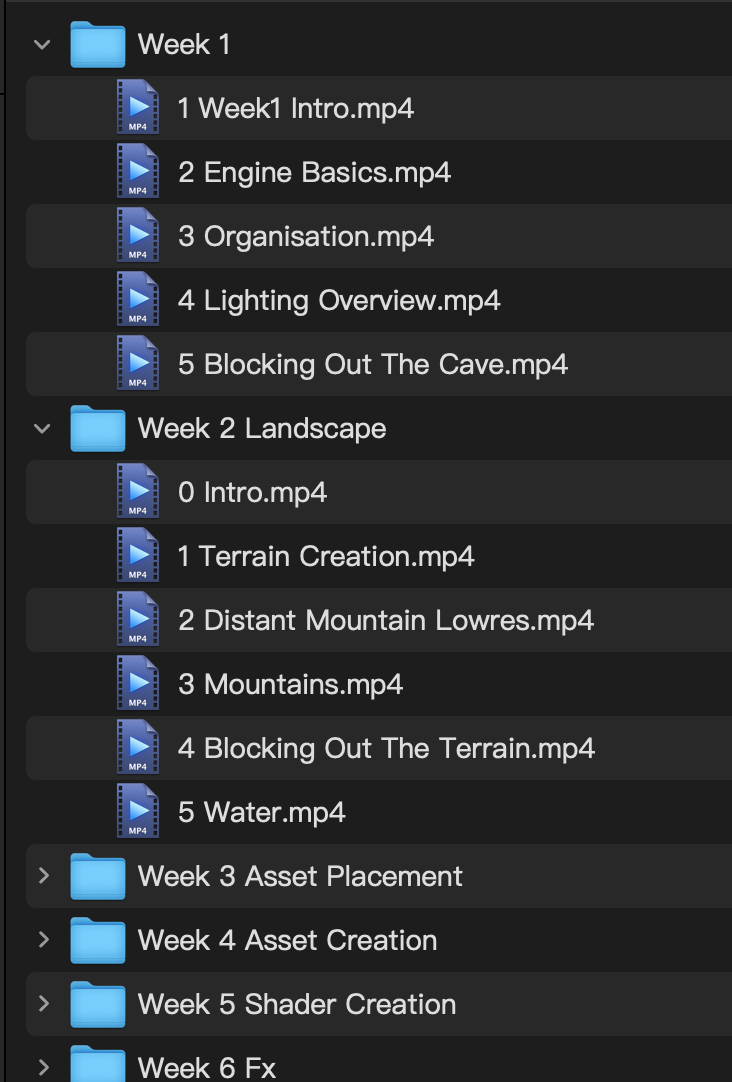Viewport: 732px width, 1082px height.
Task: Click MP4 icon of 5 Water file
Action: 138,812
